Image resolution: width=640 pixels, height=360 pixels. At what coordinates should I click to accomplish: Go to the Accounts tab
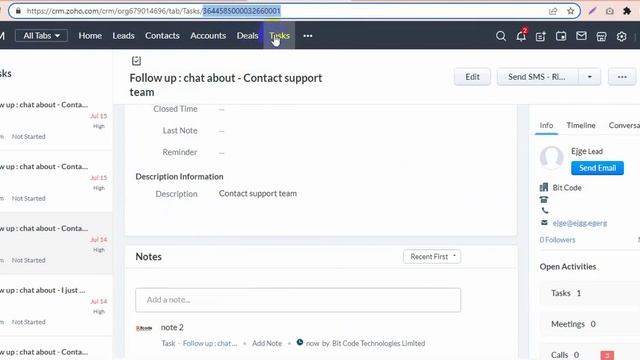point(208,36)
